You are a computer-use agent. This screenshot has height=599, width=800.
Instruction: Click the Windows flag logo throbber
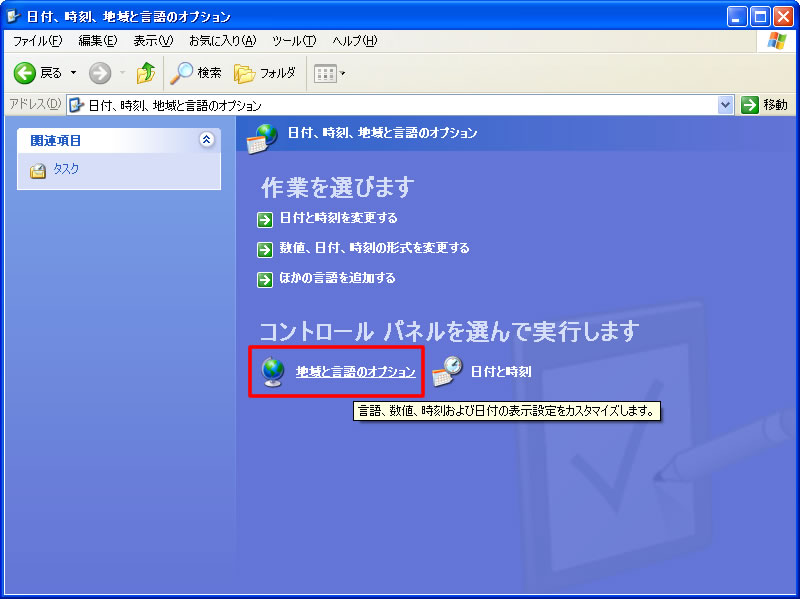coord(777,41)
